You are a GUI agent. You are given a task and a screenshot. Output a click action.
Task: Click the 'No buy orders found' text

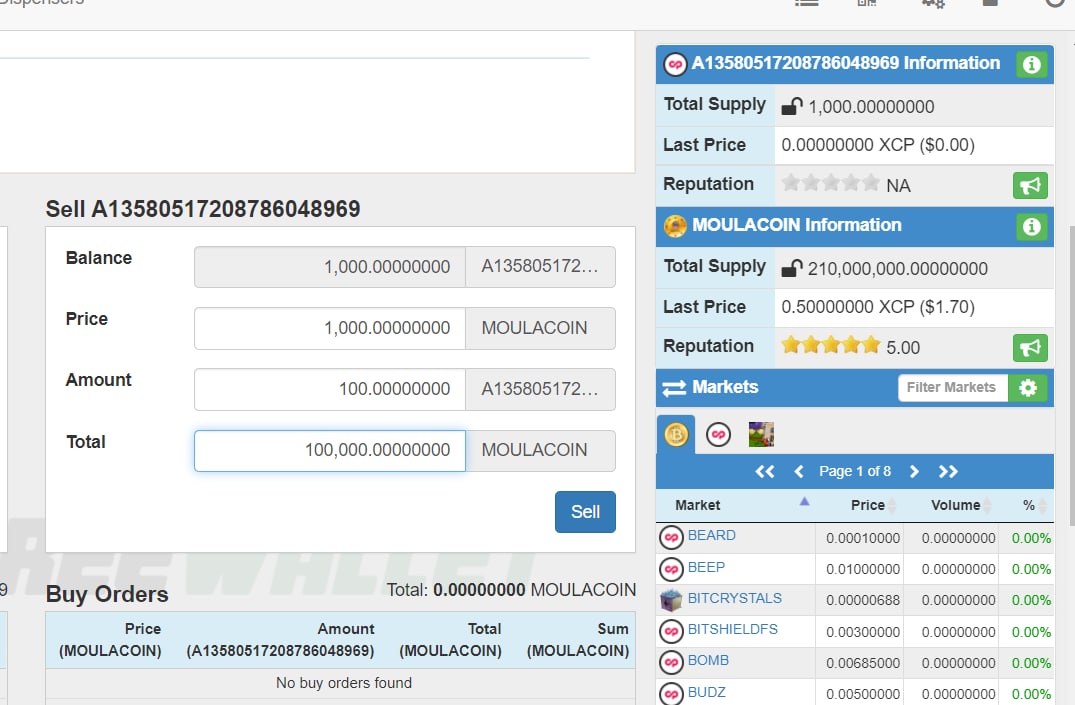(343, 683)
